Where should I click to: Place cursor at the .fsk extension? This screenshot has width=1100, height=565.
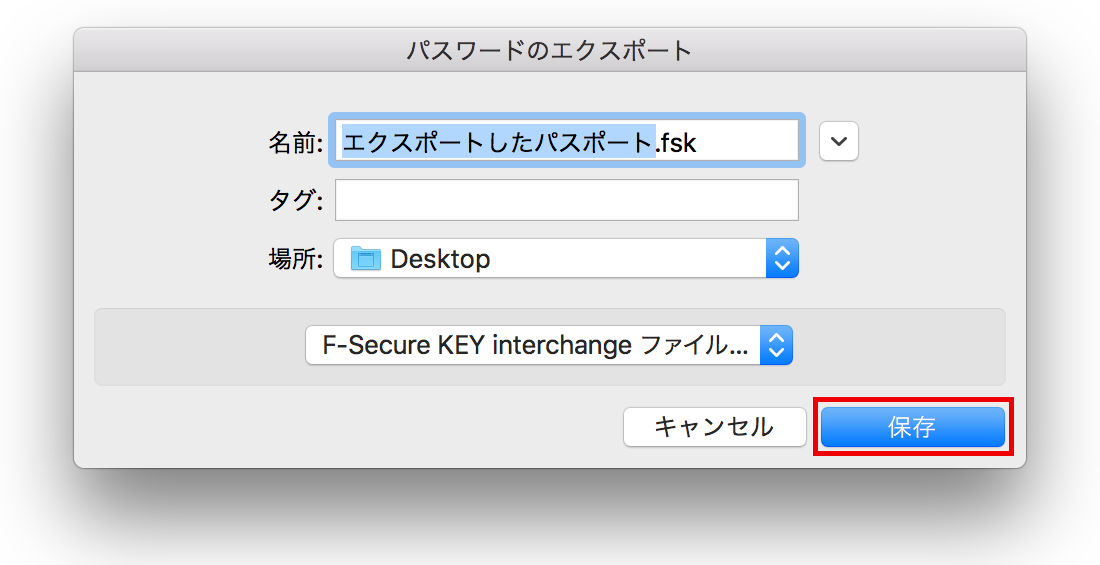[676, 142]
